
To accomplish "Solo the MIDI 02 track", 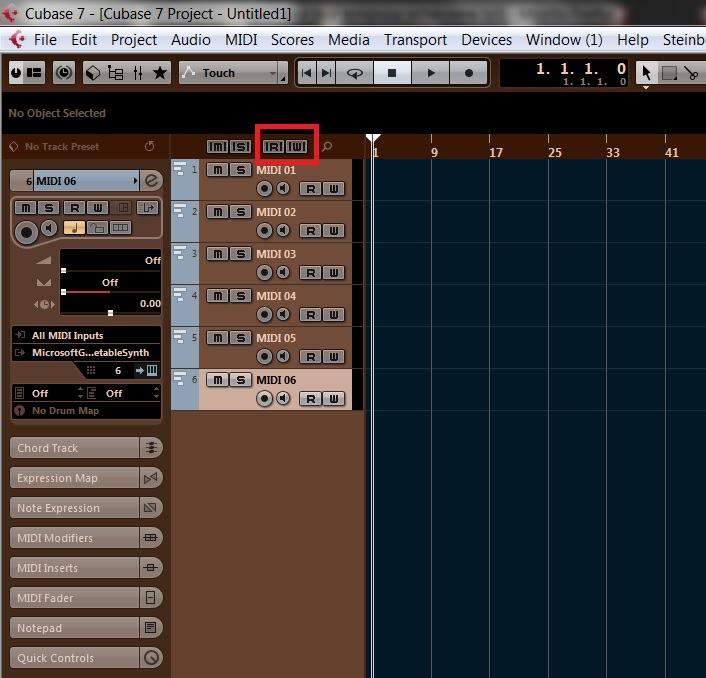I will coord(241,212).
